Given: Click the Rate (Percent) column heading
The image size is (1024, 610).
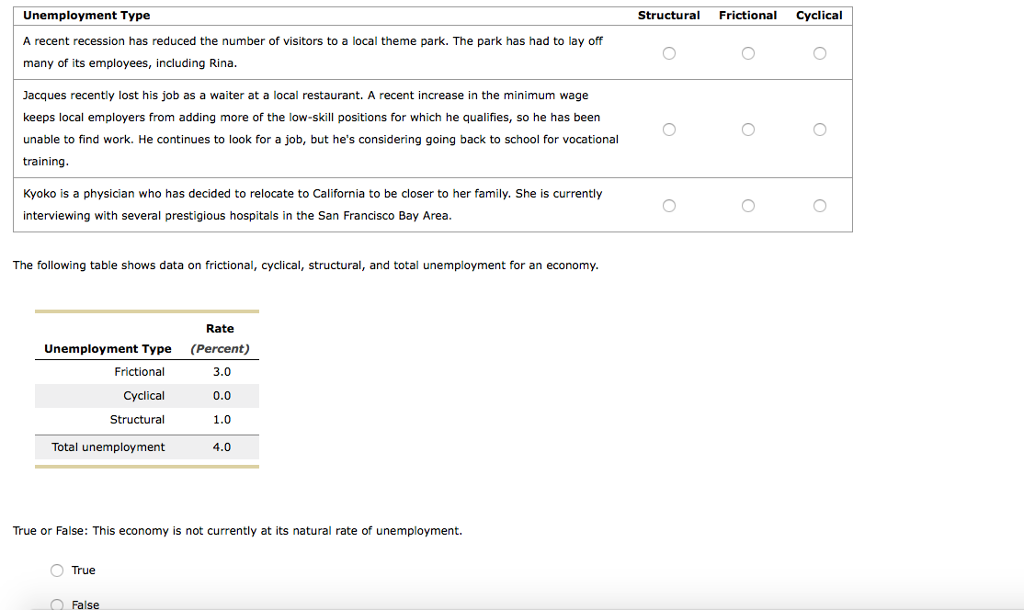Looking at the screenshot, I should 220,338.
